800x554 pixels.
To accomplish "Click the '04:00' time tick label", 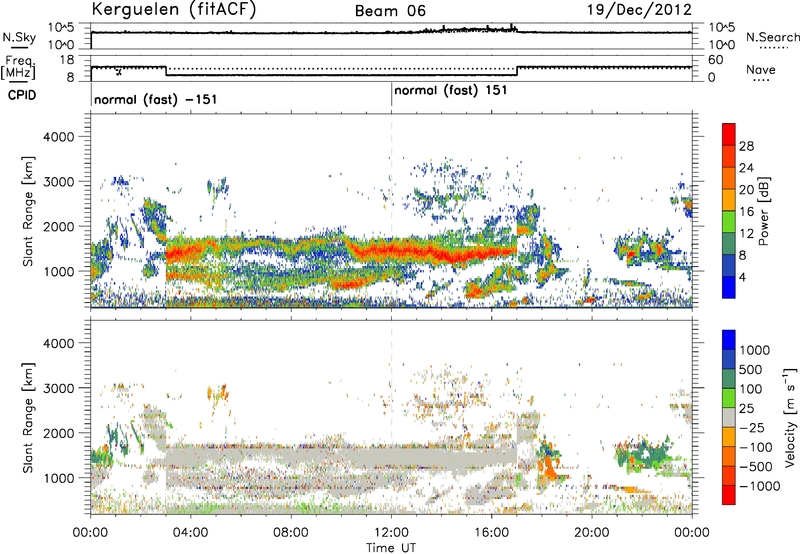I will point(190,533).
